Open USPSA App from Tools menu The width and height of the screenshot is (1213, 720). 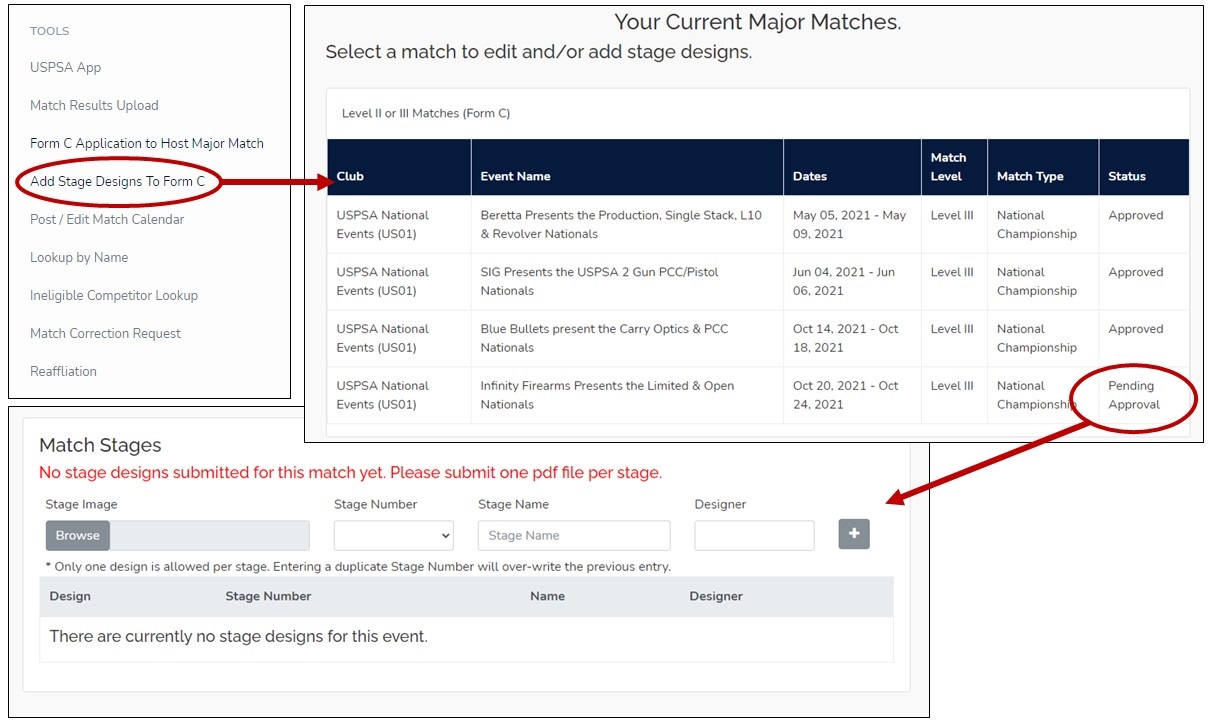click(65, 67)
